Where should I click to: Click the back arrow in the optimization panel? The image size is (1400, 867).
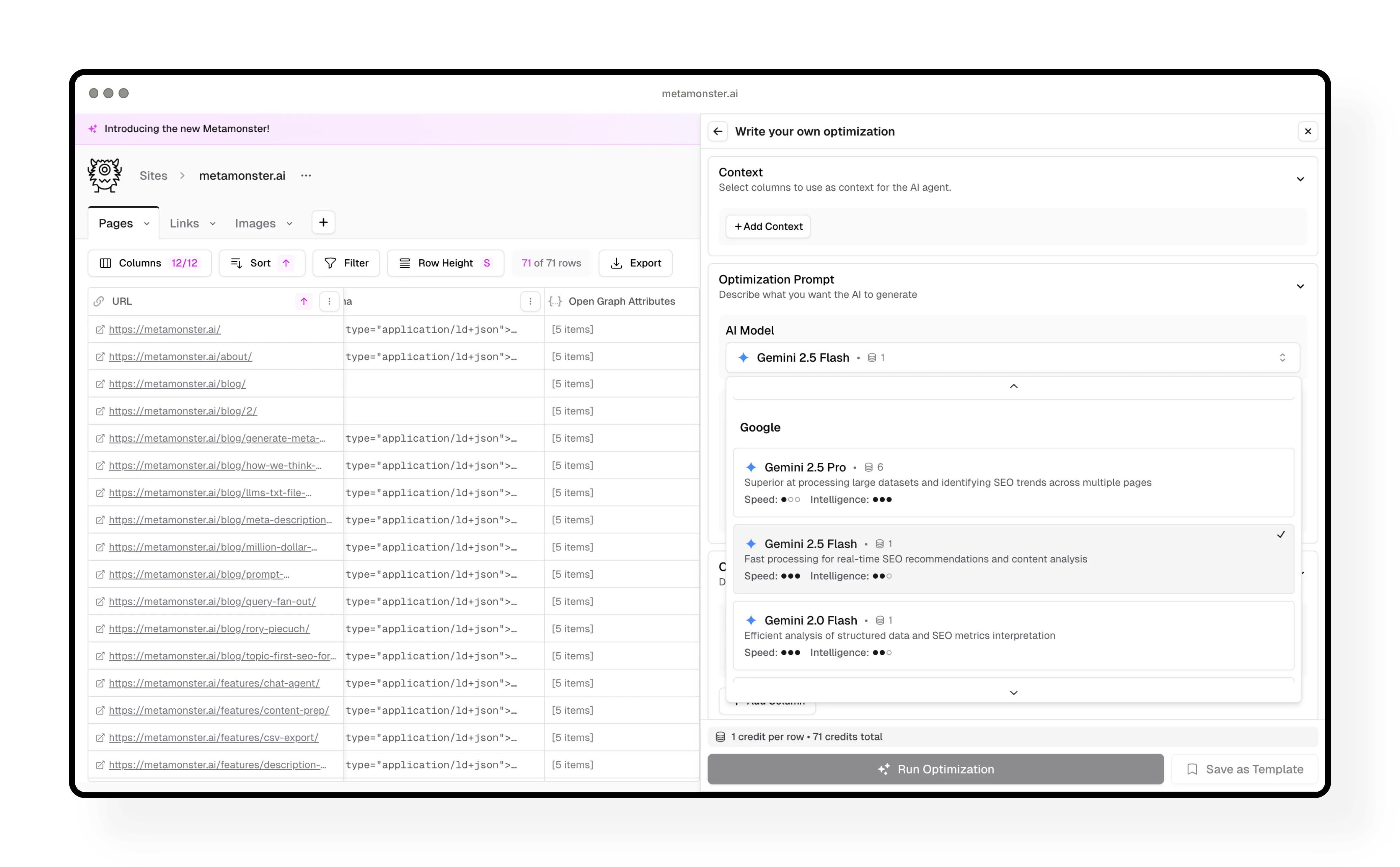(x=718, y=131)
